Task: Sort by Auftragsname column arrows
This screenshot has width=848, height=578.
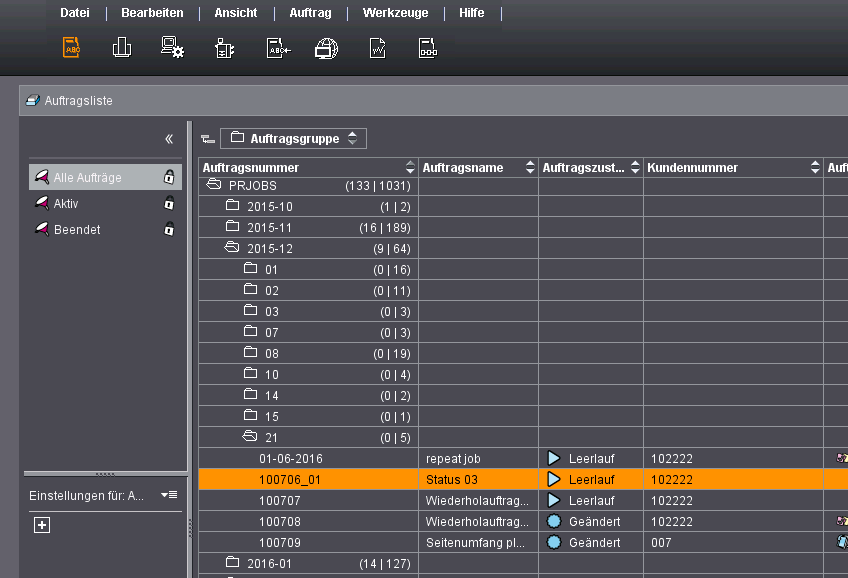Action: tap(530, 167)
